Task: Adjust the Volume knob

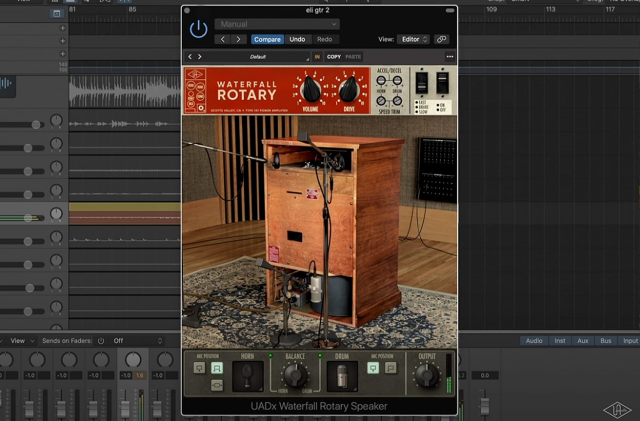Action: click(x=308, y=89)
